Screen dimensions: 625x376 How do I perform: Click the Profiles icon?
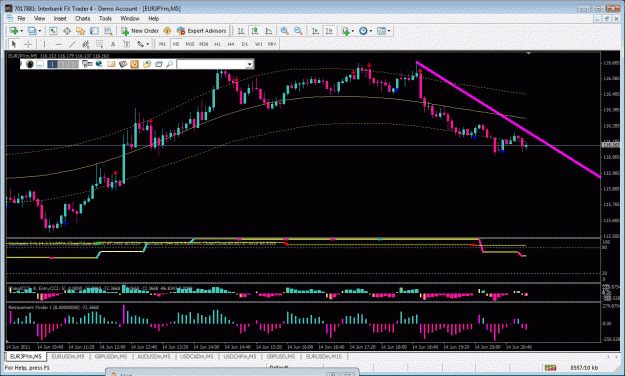[32, 31]
